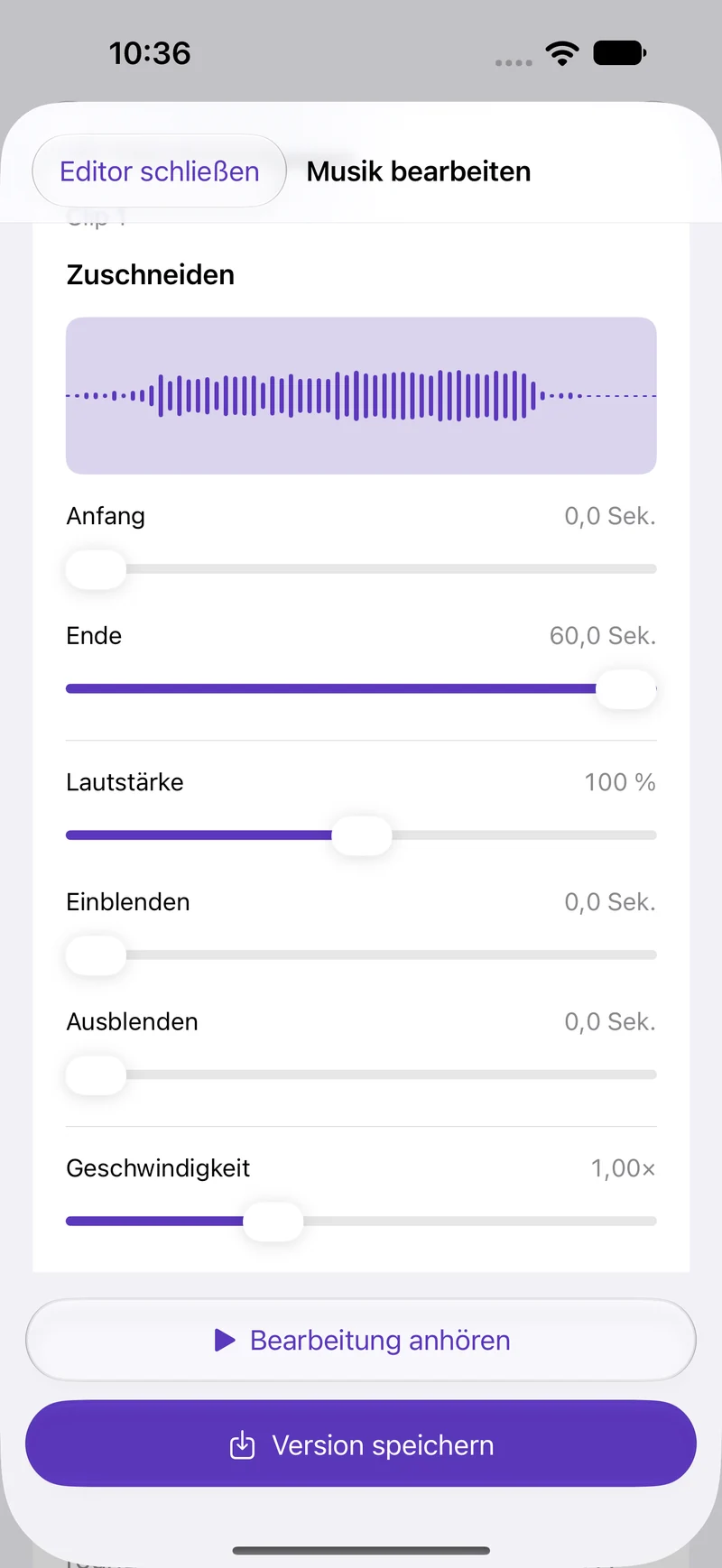Save the version with Version speichern
The height and width of the screenshot is (1568, 722).
coord(361,1443)
